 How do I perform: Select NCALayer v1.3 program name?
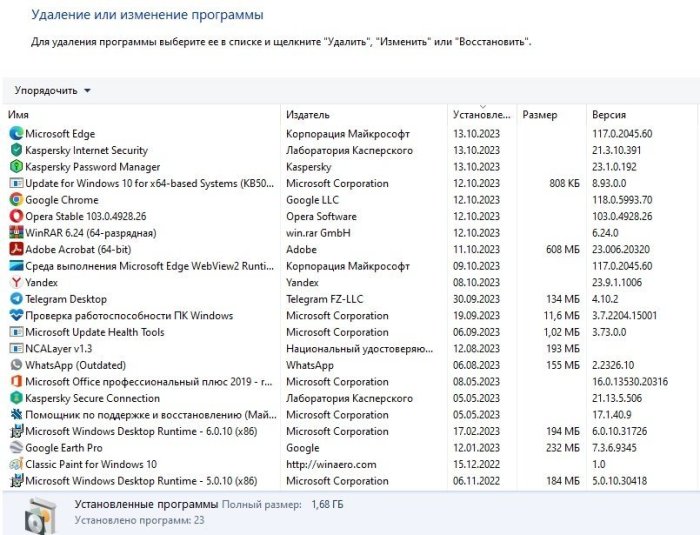click(x=58, y=348)
